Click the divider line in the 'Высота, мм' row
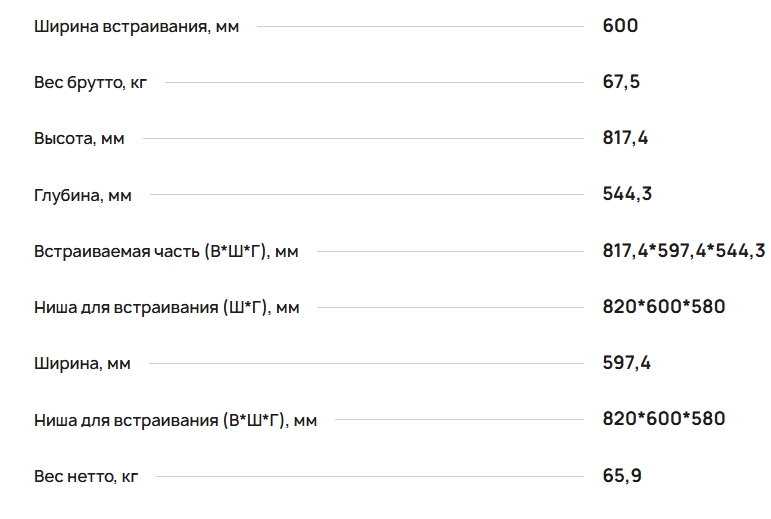771x519 pixels. pos(363,139)
